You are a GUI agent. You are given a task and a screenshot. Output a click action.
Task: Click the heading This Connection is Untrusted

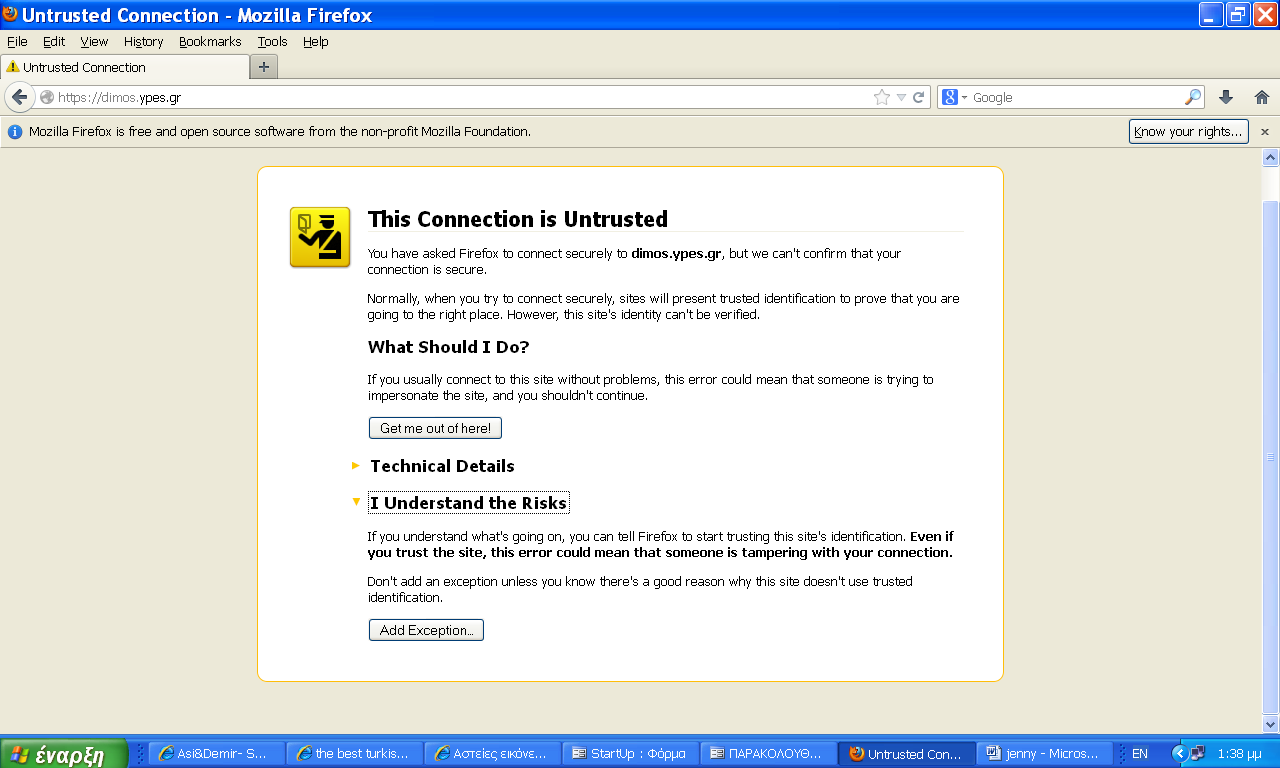coord(518,219)
